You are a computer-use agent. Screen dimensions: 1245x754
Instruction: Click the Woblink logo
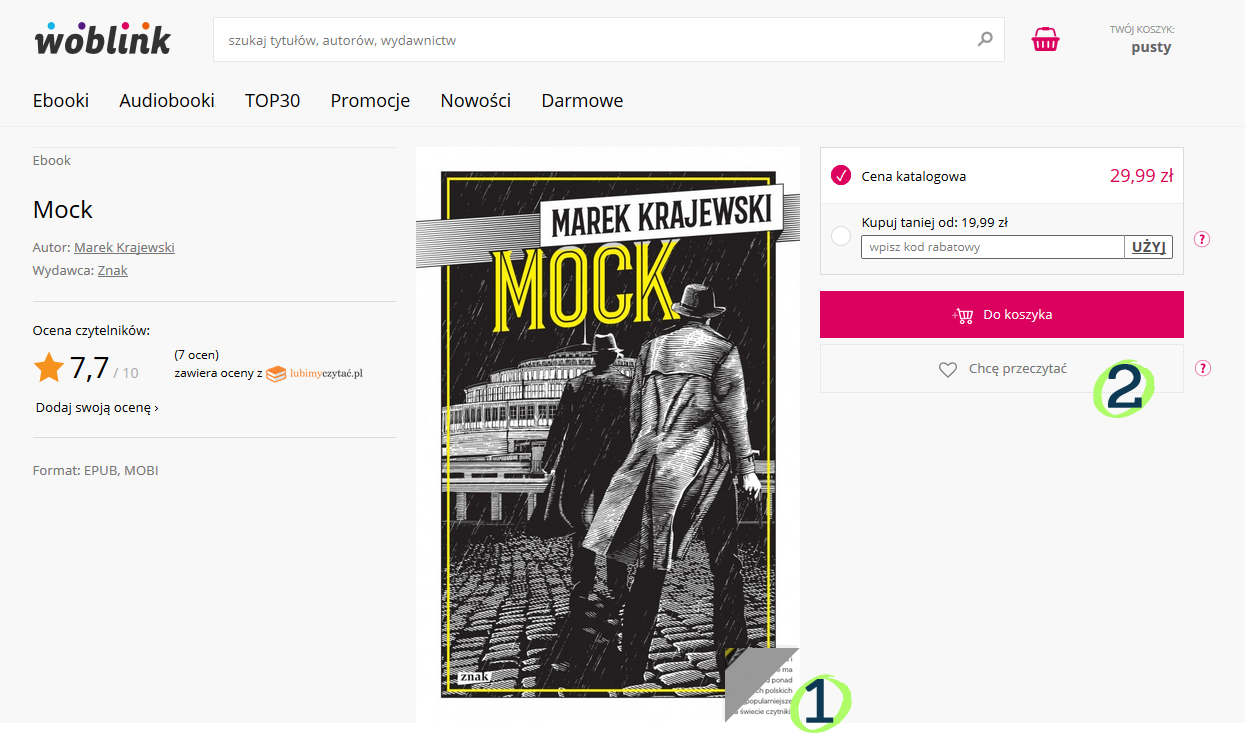[102, 38]
